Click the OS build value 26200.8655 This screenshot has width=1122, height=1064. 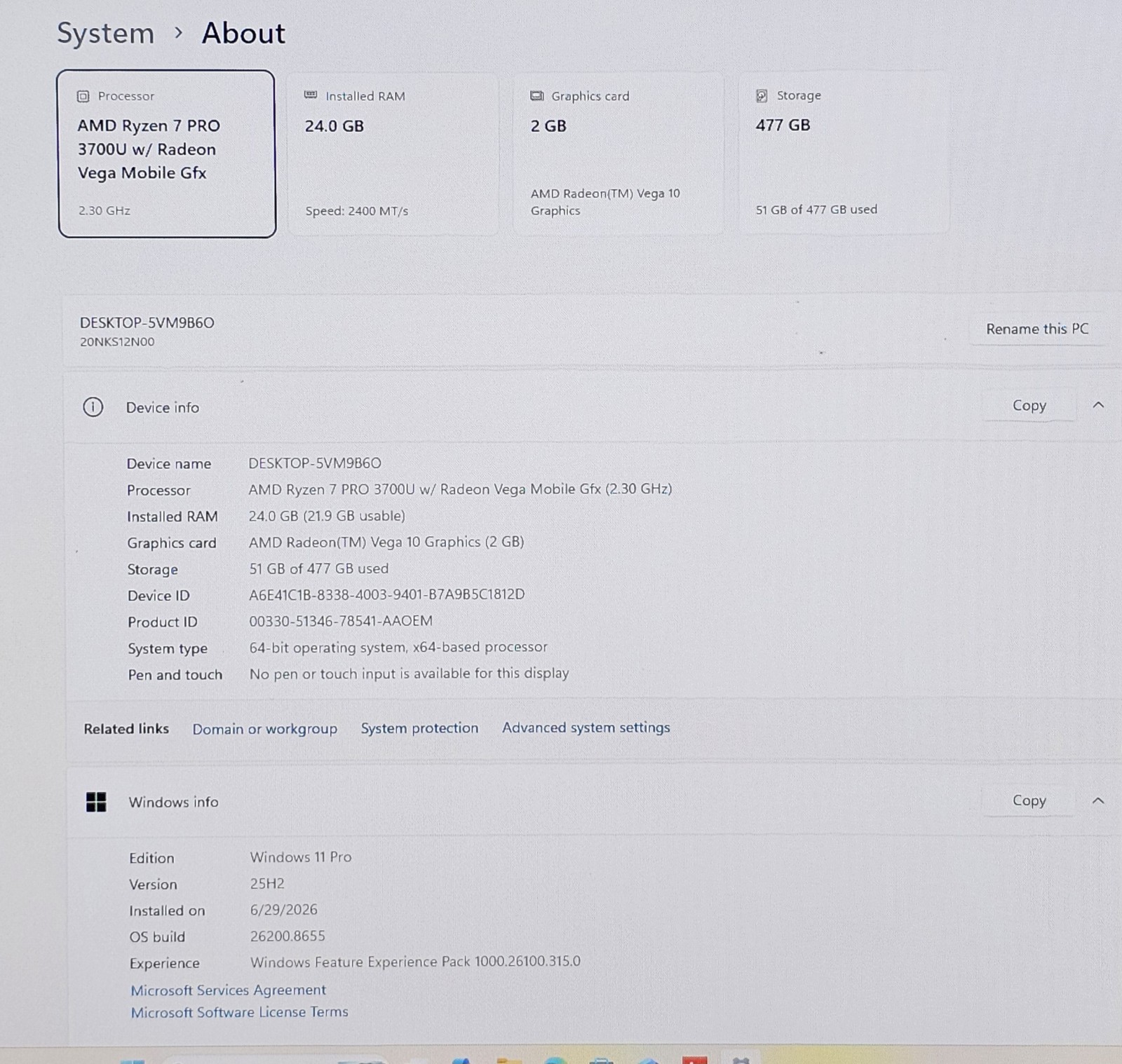[x=288, y=936]
